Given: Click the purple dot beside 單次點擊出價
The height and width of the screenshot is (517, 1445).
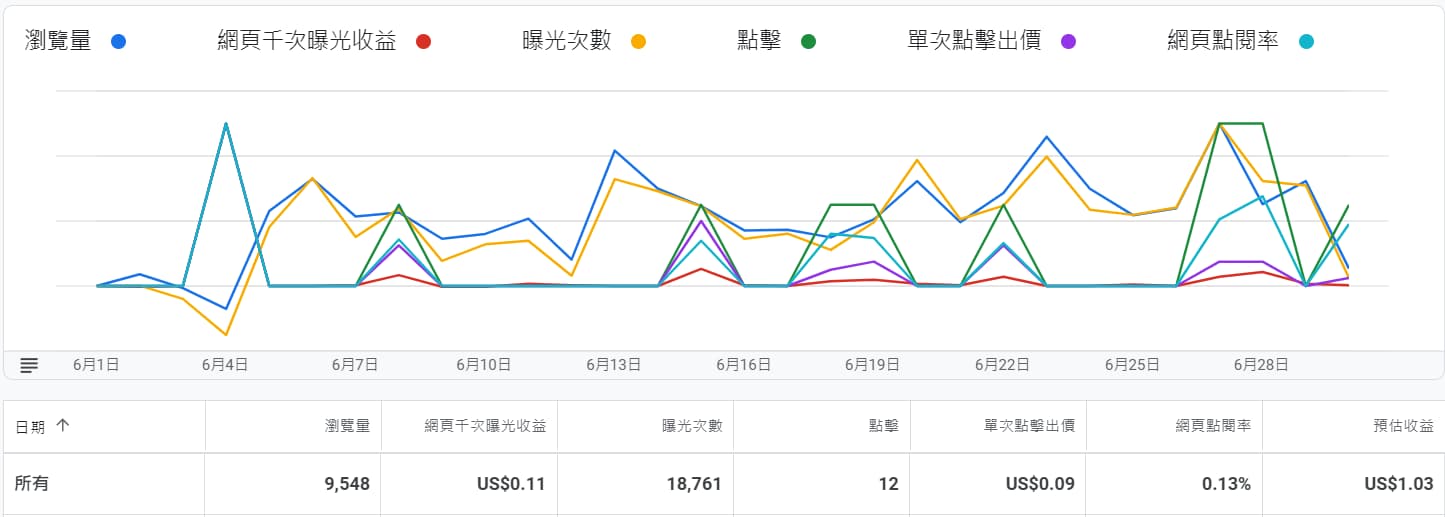Looking at the screenshot, I should point(1068,42).
